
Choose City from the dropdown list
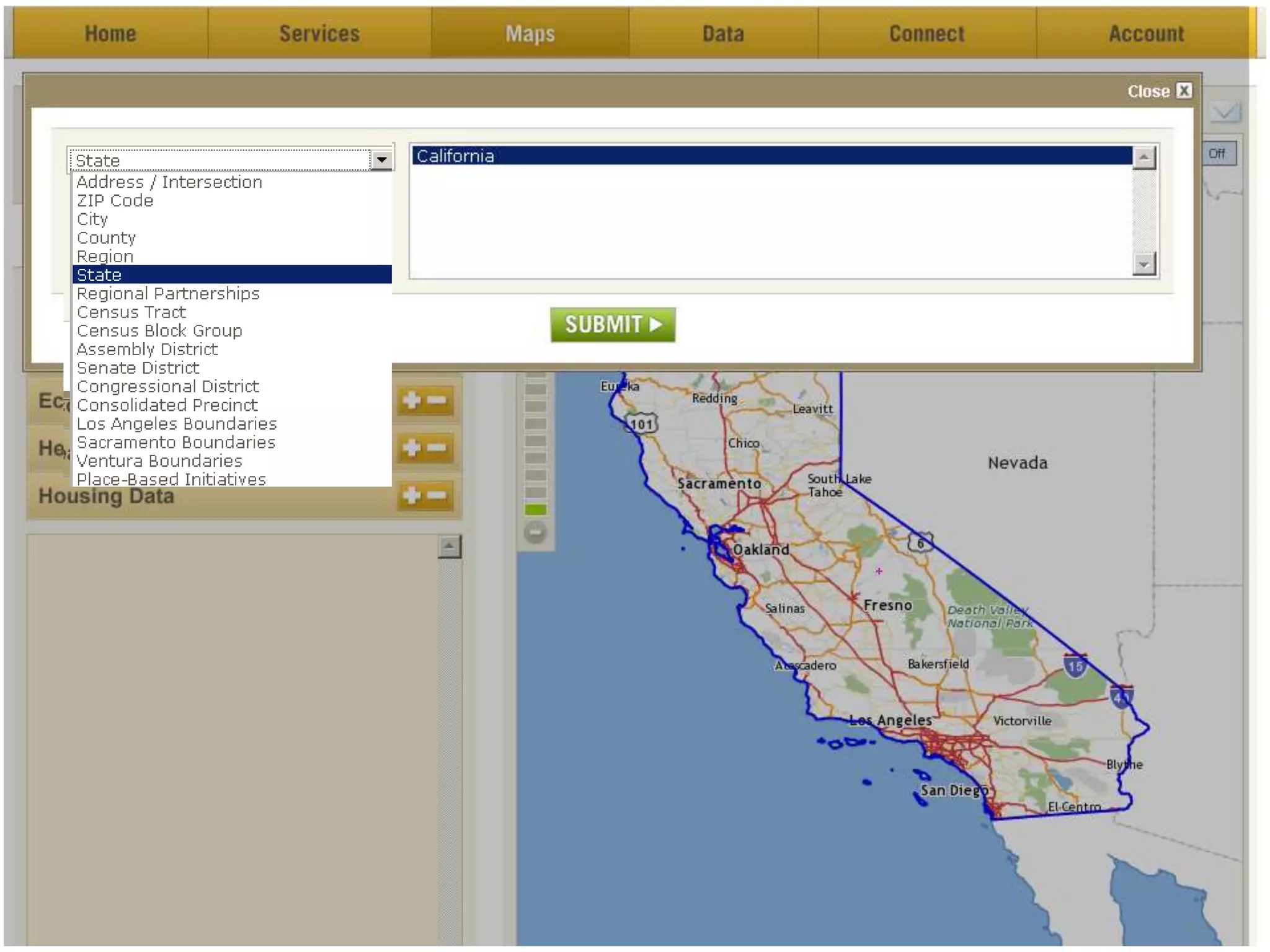point(232,219)
